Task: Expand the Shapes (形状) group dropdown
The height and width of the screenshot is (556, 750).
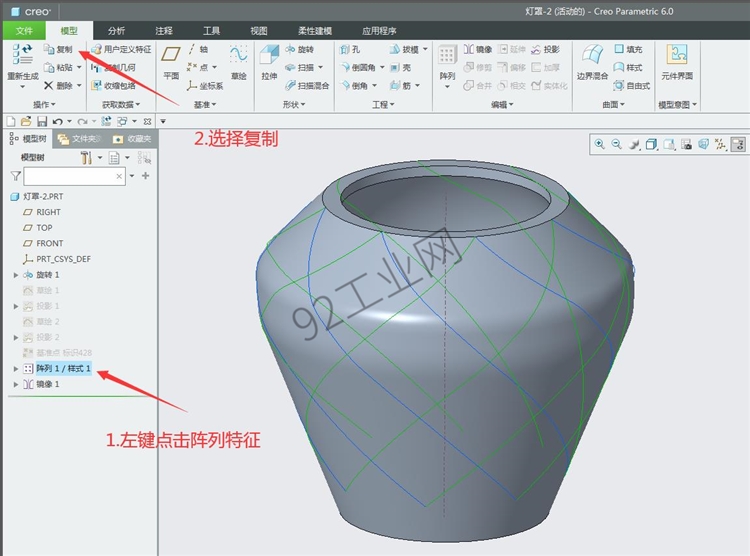Action: click(294, 104)
